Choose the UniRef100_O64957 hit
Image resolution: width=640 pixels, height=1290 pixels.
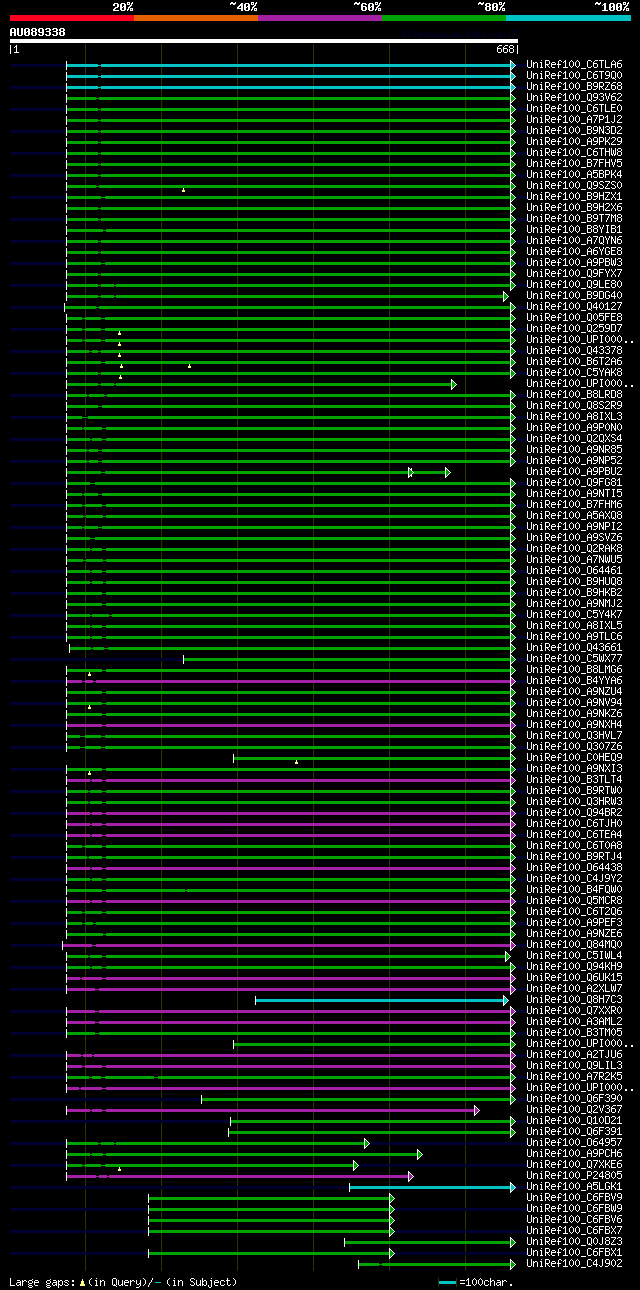tap(574, 1142)
